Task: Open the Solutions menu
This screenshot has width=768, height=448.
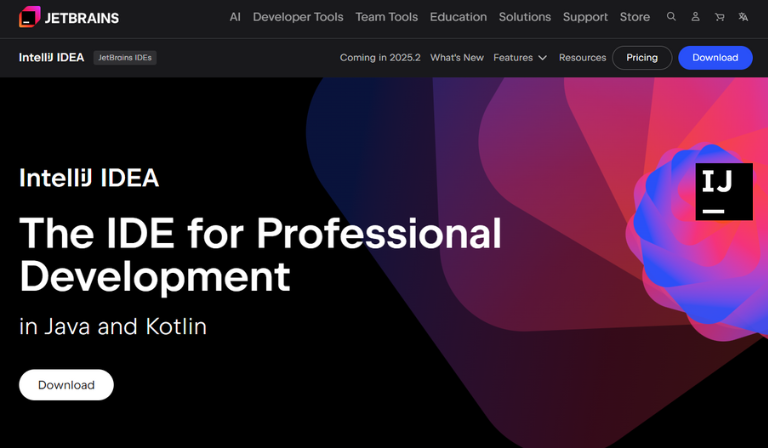Action: click(x=525, y=17)
